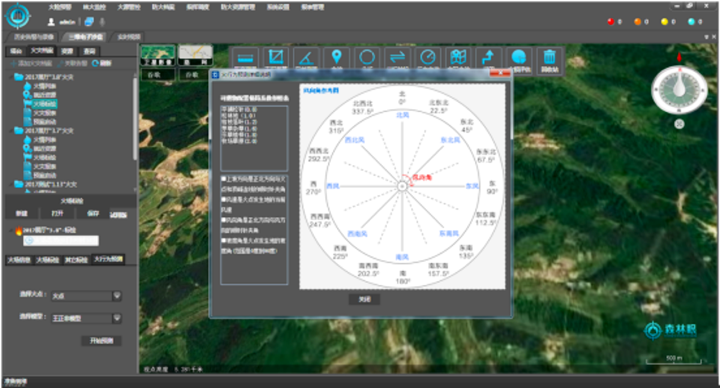Click the folded map tool icon
This screenshot has width=720, height=388.
point(458,58)
